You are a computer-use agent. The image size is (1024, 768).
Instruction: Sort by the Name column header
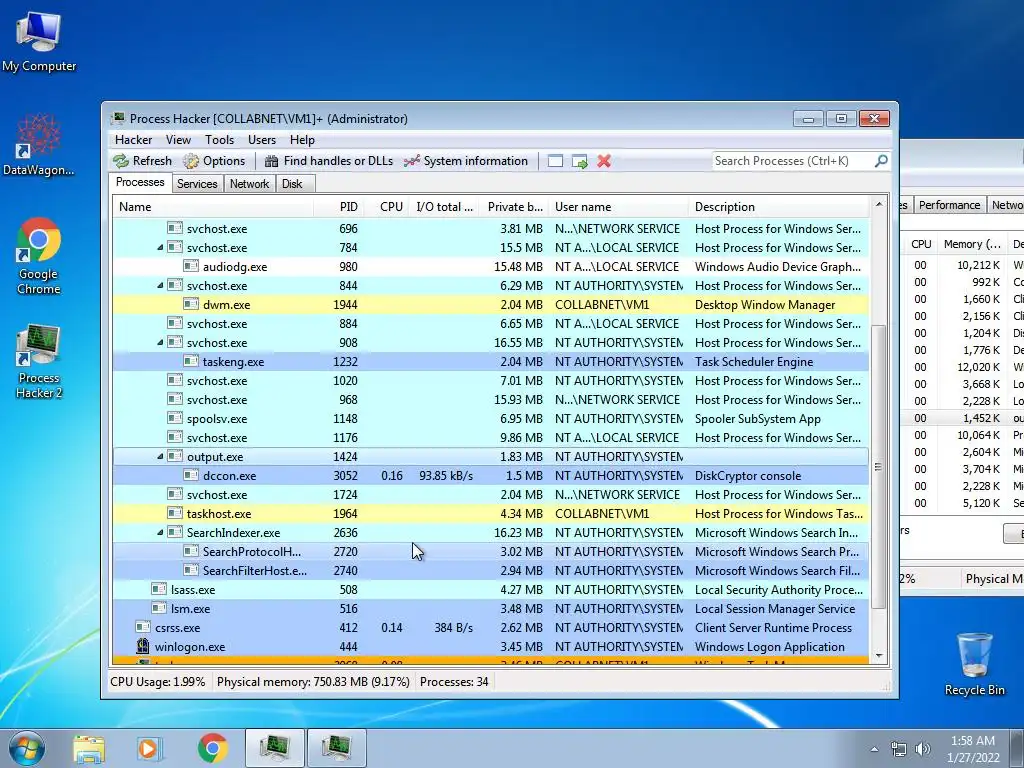coord(213,207)
